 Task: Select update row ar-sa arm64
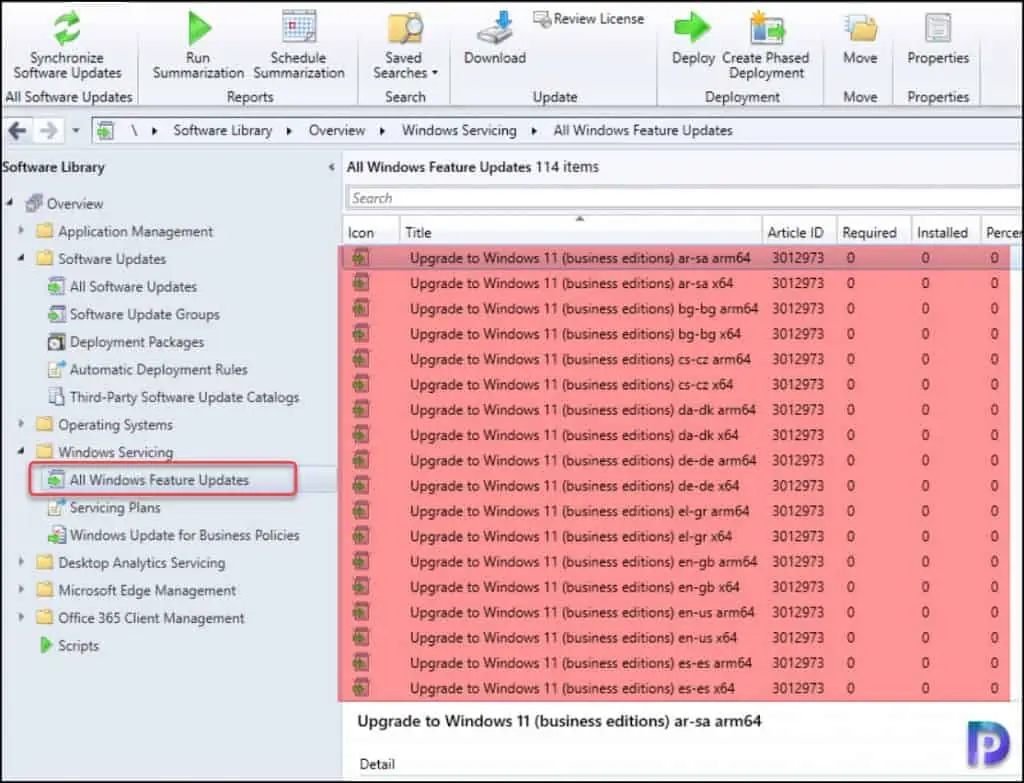click(x=676, y=258)
